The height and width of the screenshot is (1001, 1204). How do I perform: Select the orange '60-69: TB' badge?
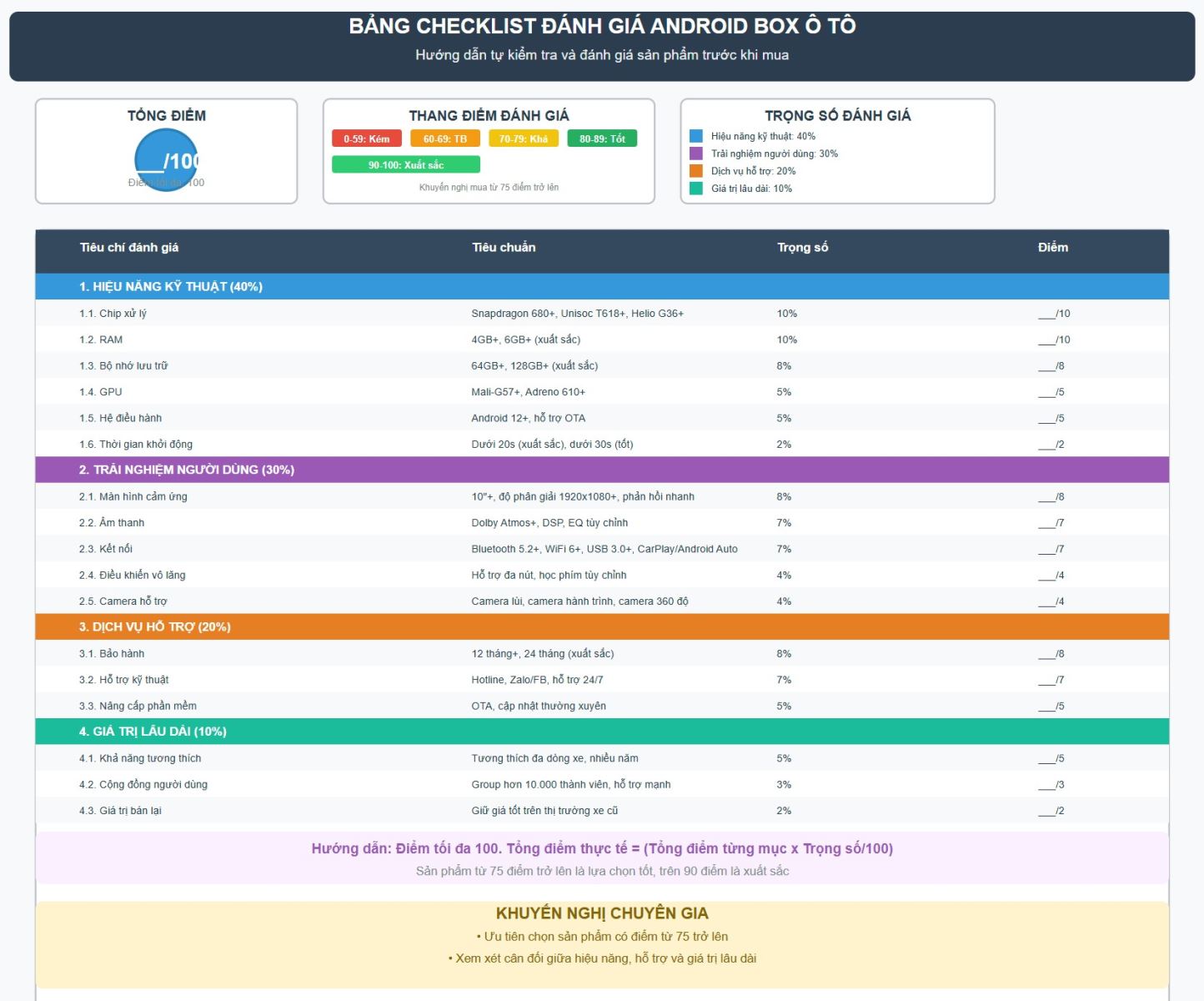click(x=445, y=138)
